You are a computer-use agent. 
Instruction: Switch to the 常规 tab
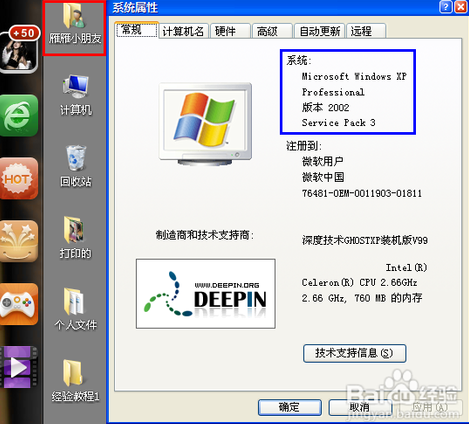coord(136,30)
